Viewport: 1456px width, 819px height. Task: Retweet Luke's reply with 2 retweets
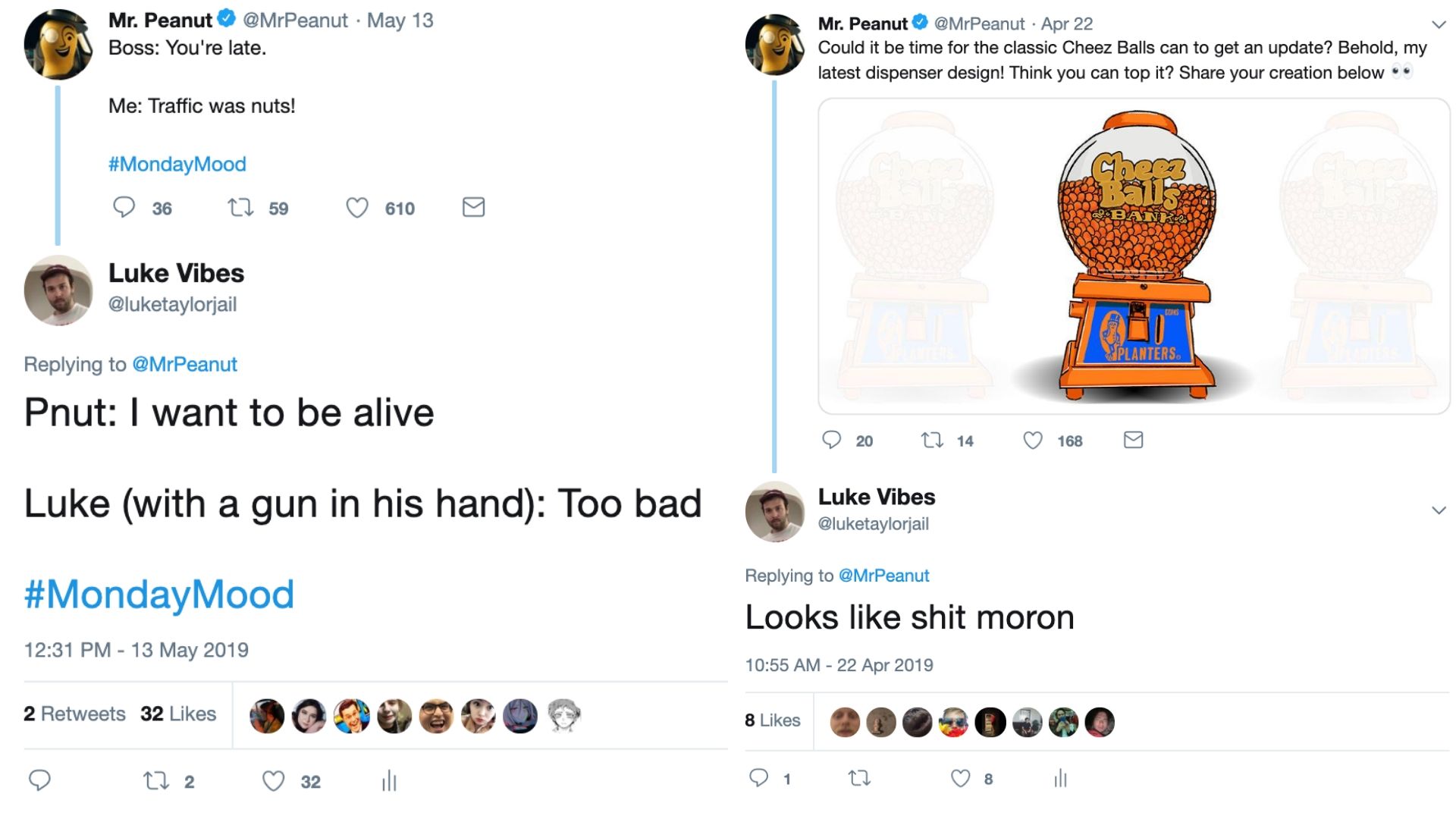pos(157,780)
